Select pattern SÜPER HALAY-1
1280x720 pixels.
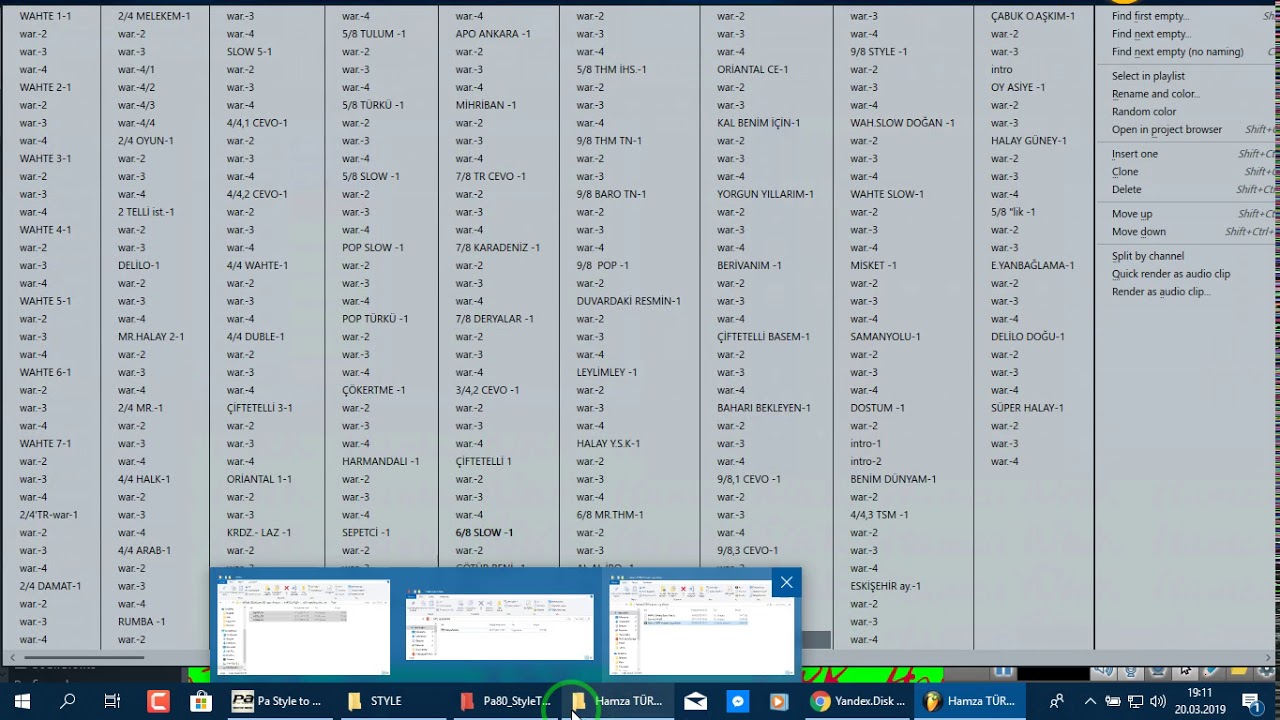[1027, 408]
